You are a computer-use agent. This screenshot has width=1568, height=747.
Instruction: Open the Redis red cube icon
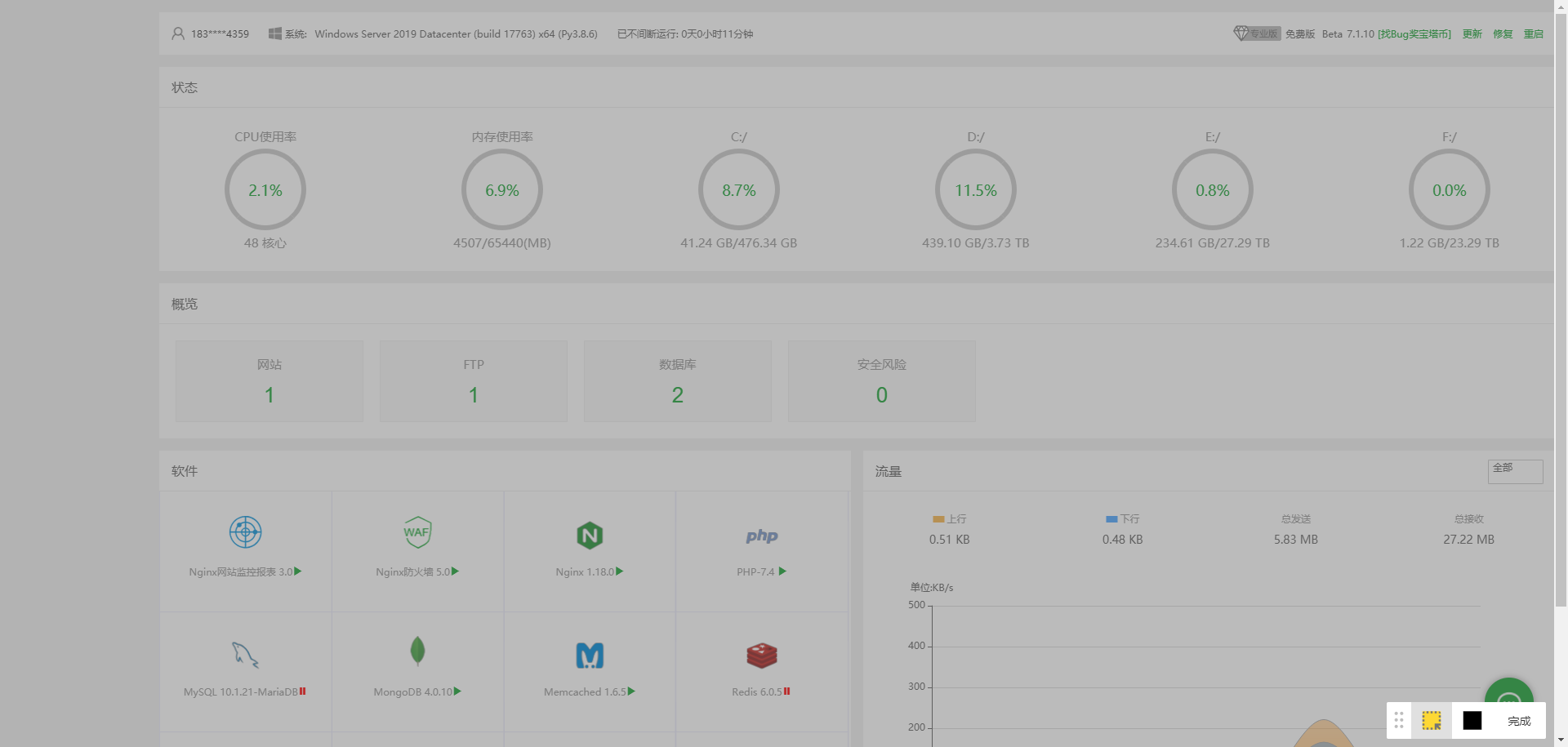point(762,655)
